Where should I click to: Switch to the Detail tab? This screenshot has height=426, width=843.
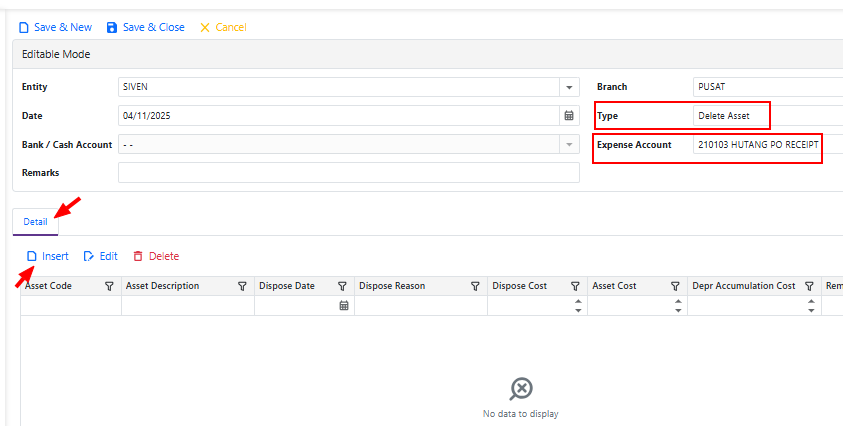pyautogui.click(x=35, y=222)
